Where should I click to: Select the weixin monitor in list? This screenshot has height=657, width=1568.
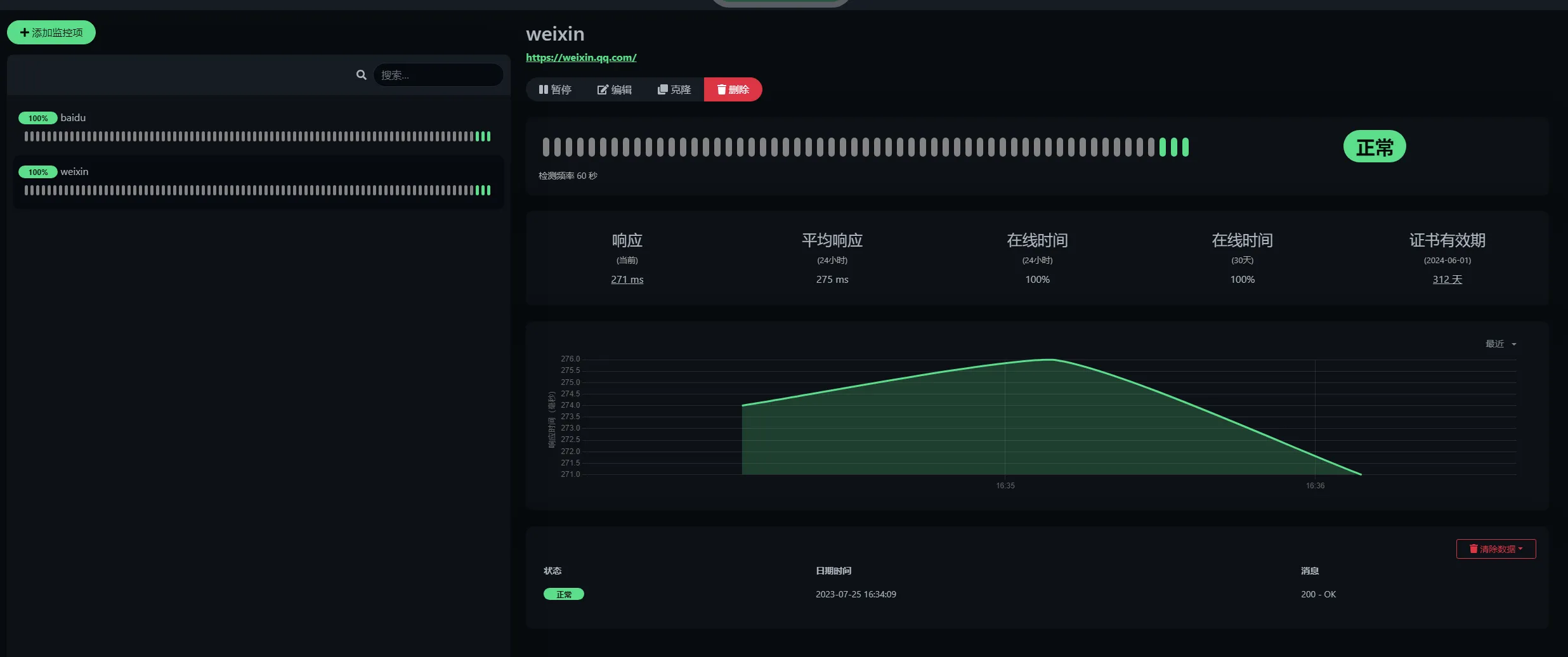74,172
